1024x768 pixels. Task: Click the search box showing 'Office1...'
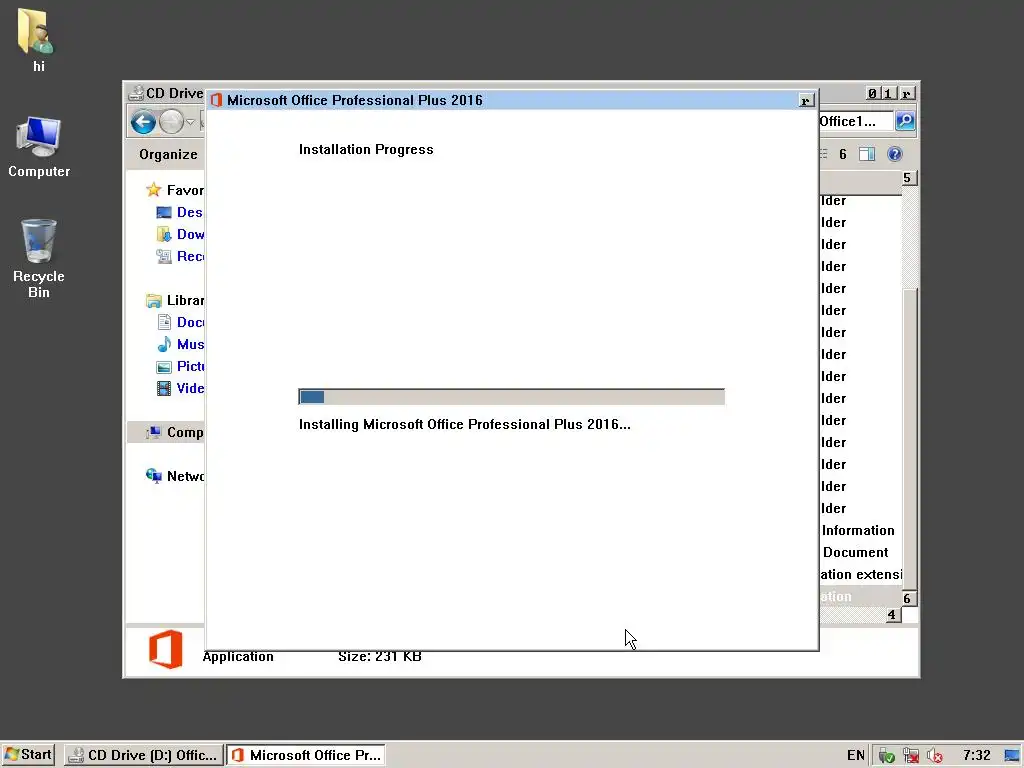[x=856, y=121]
